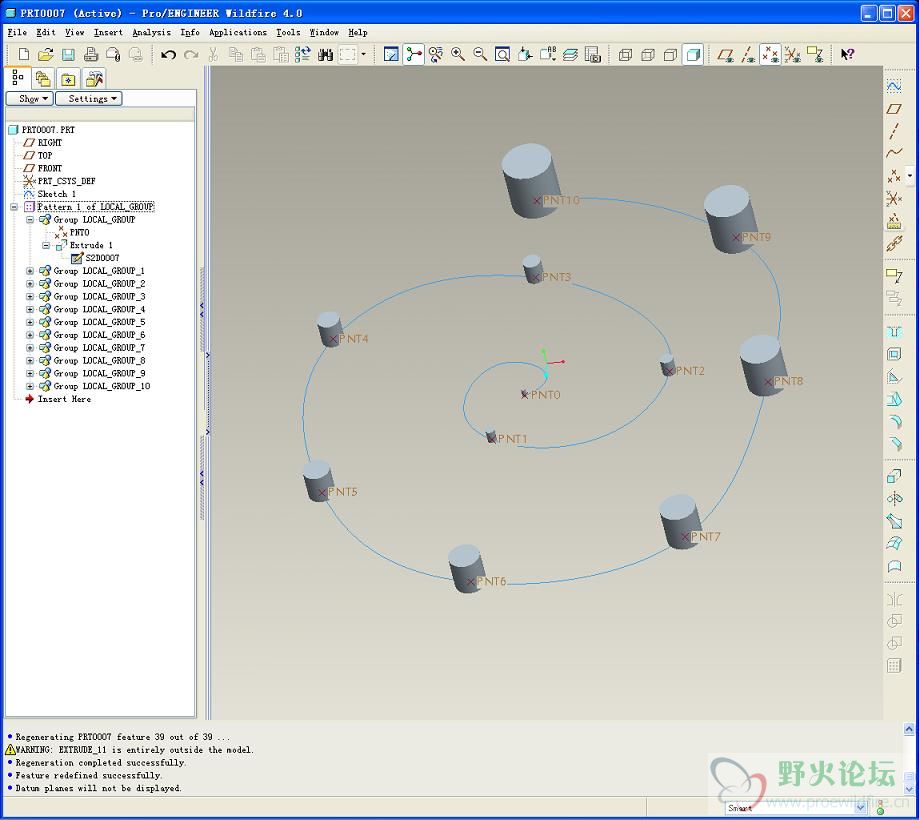
Task: Toggle datum points display
Action: (770, 55)
